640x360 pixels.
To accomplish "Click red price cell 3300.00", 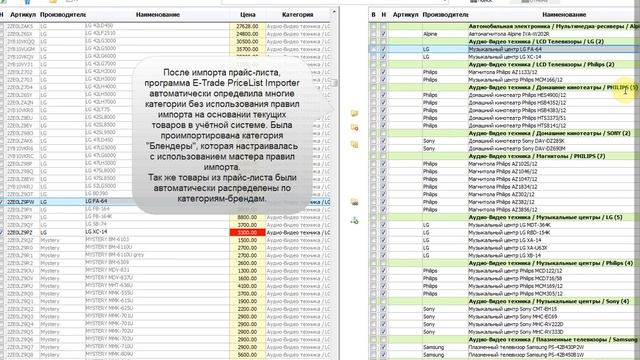I will coord(248,232).
